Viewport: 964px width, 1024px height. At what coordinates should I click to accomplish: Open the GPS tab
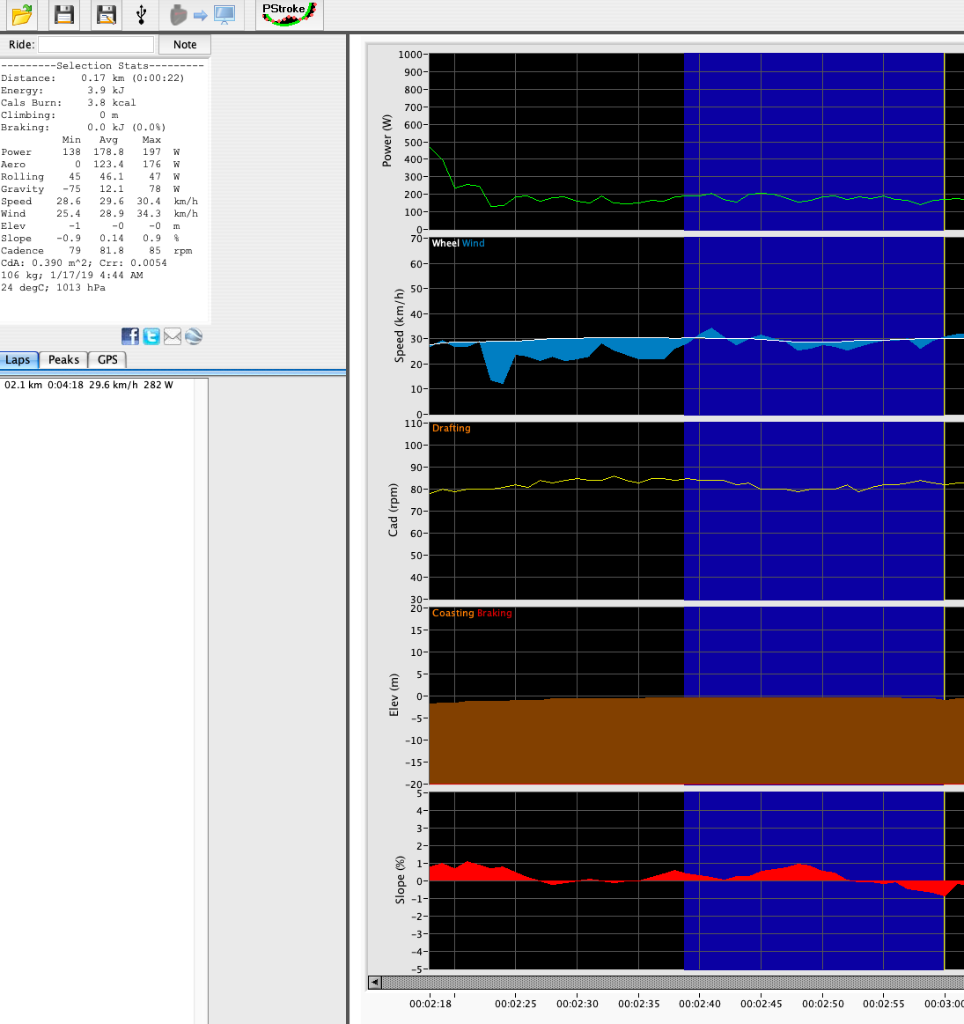(106, 359)
